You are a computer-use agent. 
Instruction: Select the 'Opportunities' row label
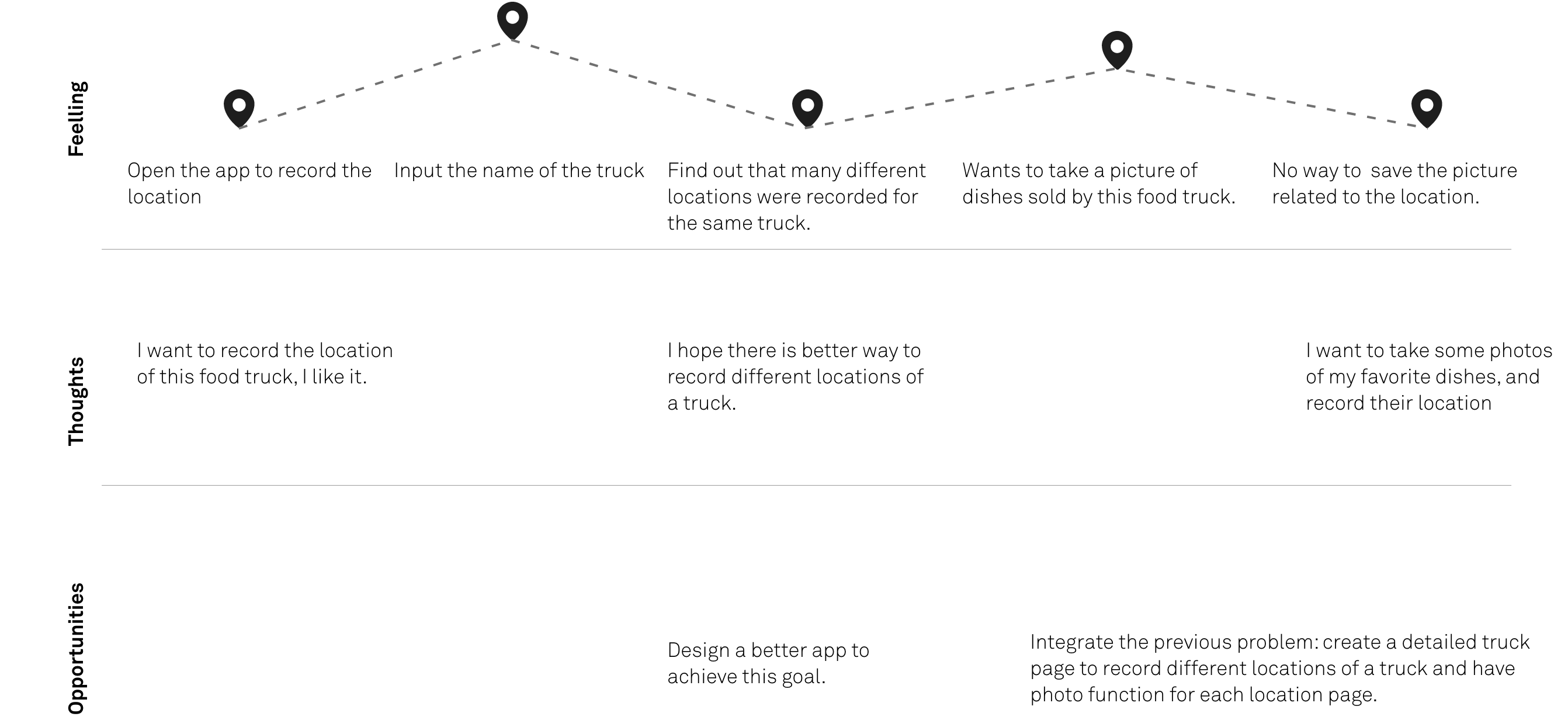[77, 649]
